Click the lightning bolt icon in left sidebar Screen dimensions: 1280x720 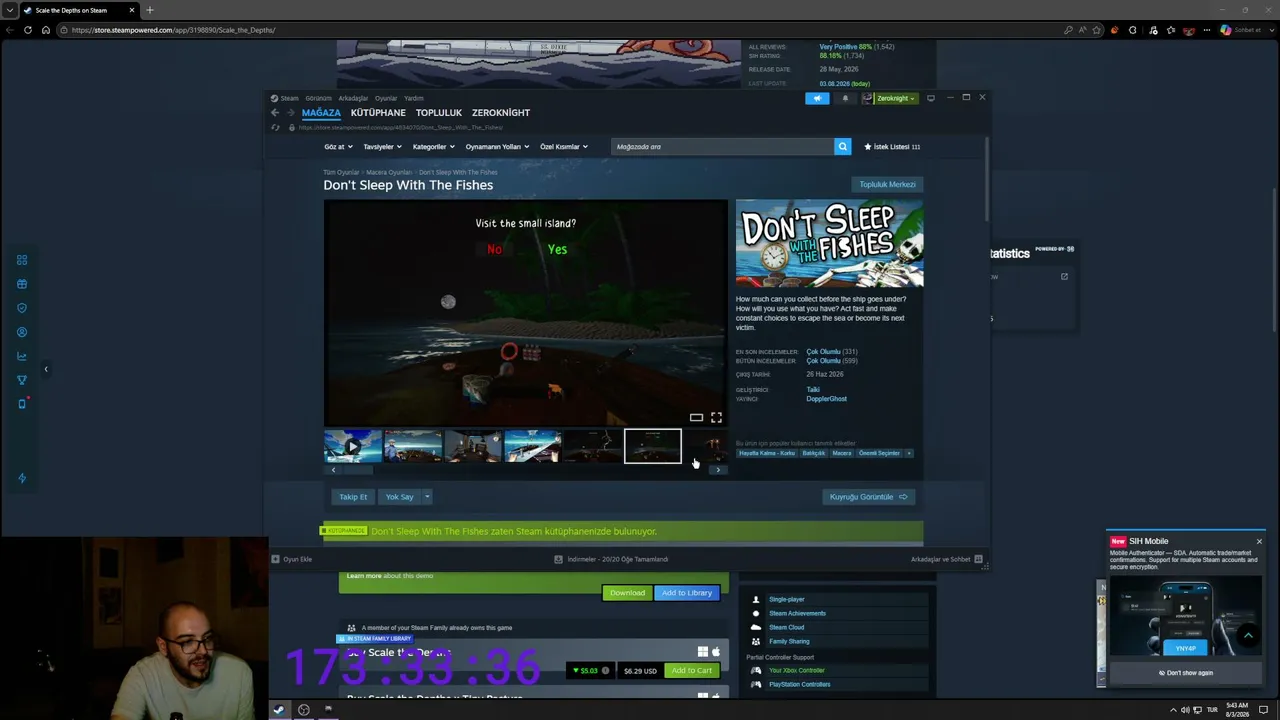[22, 478]
